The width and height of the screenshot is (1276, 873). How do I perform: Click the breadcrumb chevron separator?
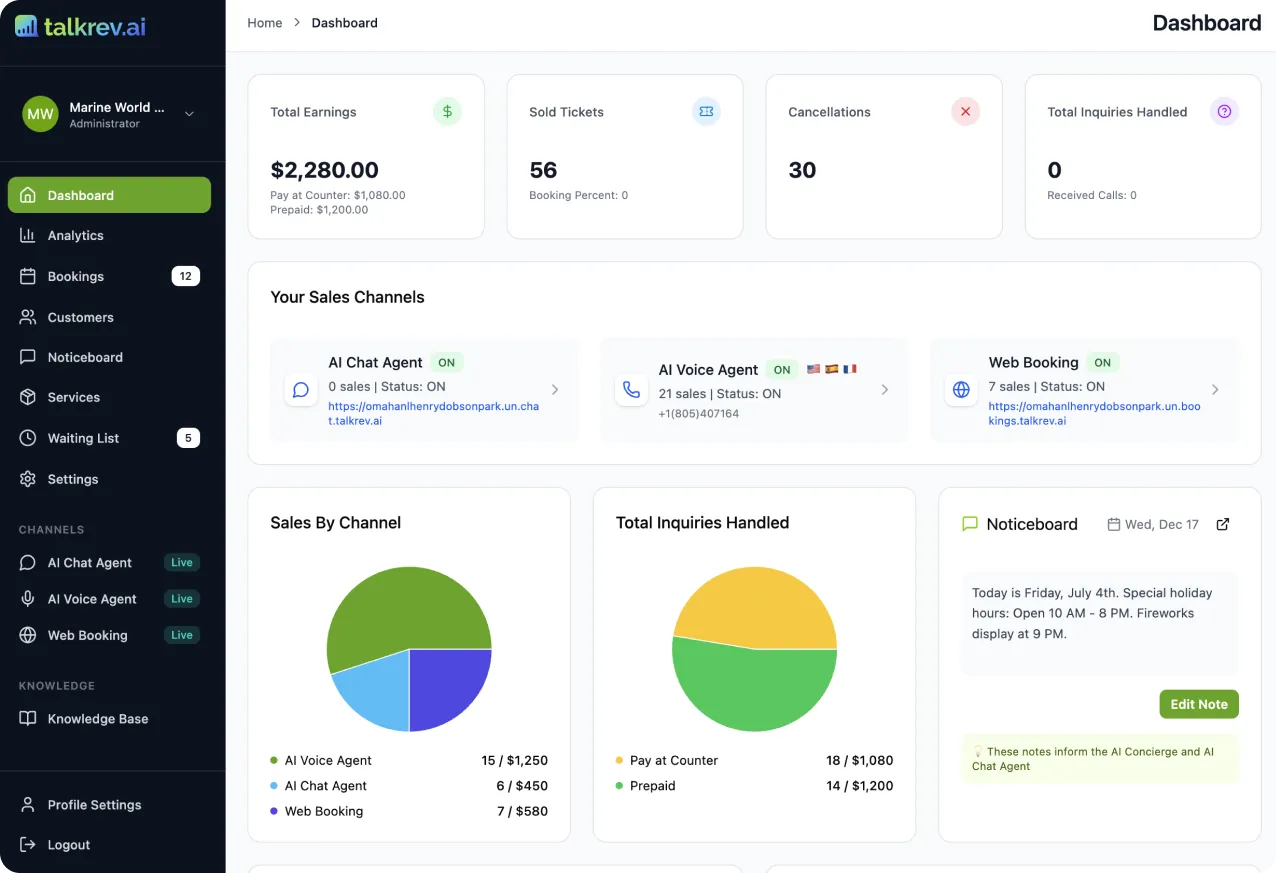tap(297, 23)
